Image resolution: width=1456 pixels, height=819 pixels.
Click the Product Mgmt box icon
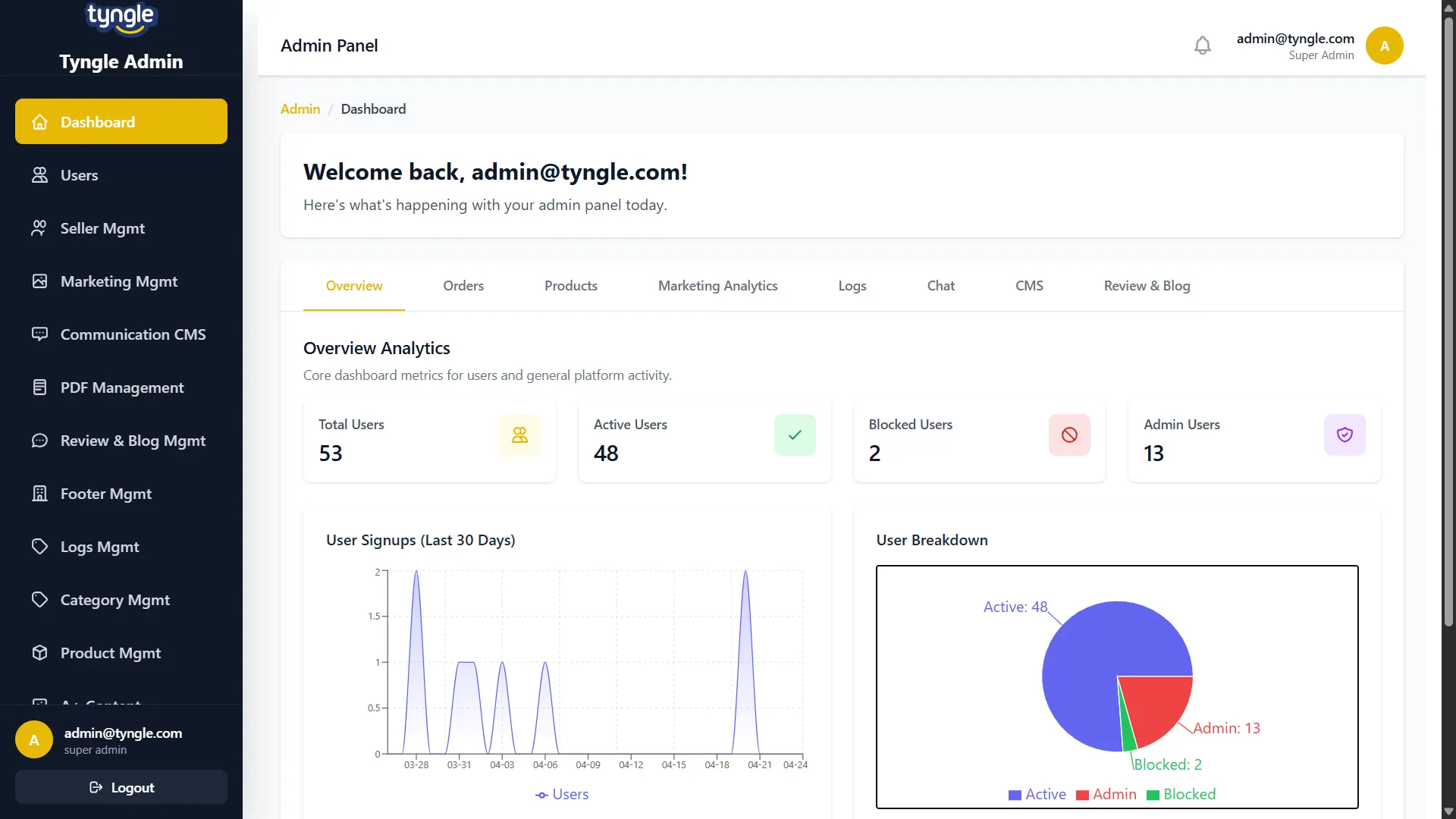40,653
